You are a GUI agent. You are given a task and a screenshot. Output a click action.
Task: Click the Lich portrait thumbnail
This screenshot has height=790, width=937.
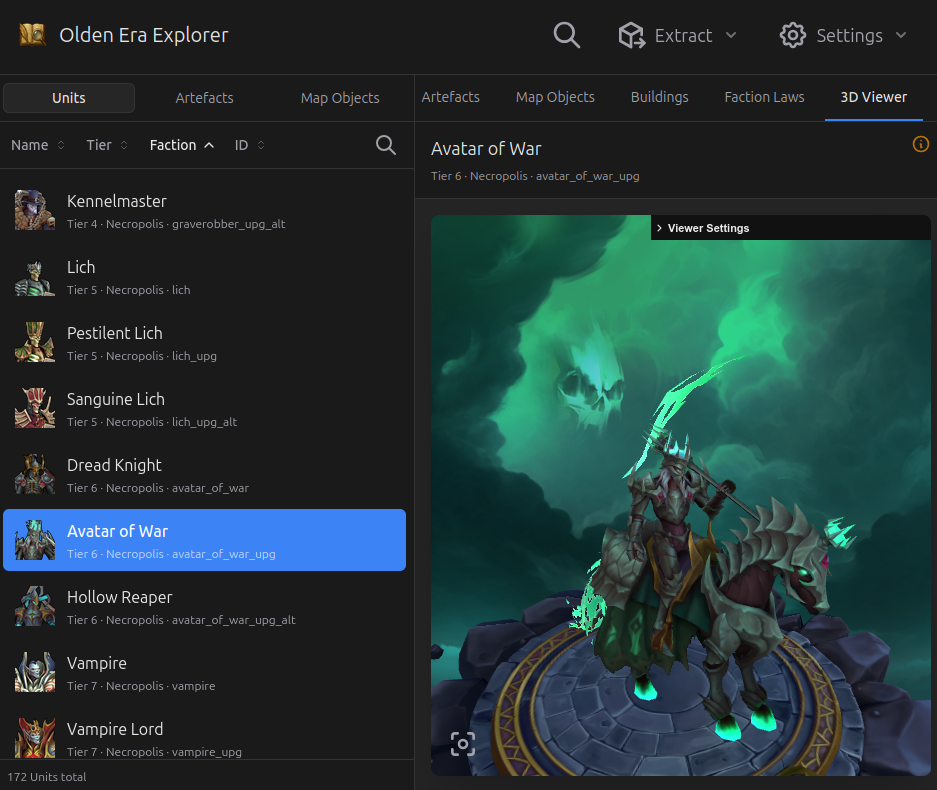pos(35,276)
